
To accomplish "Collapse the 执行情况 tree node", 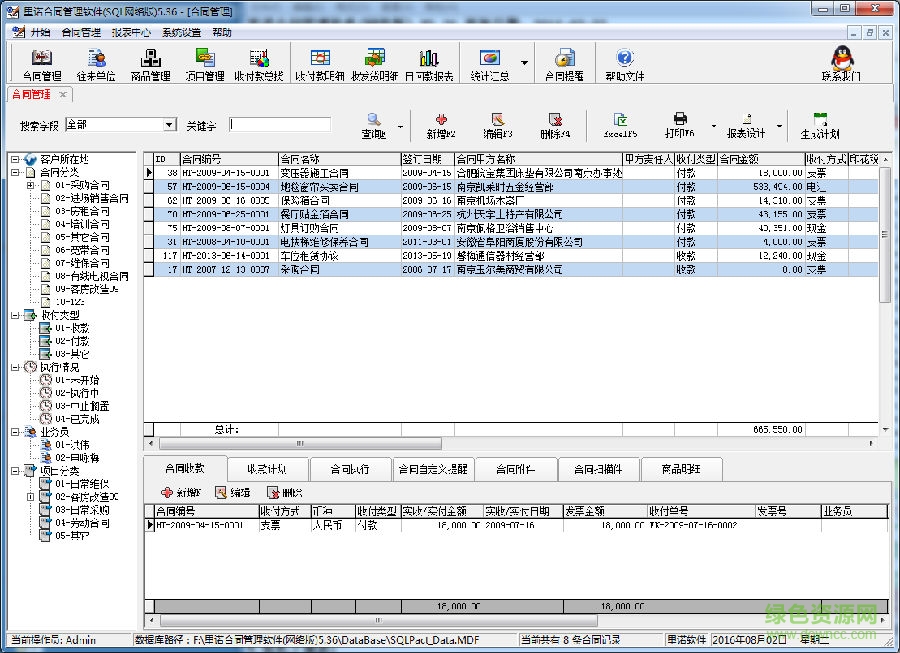I will 16,367.
